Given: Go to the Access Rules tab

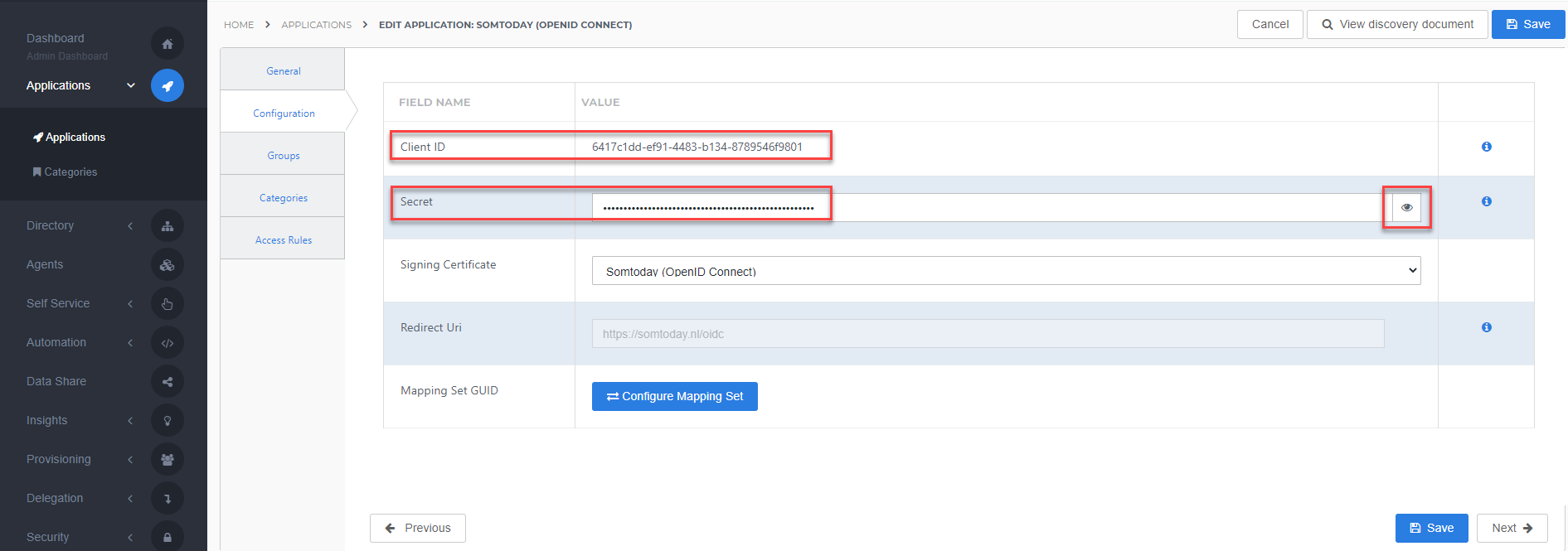Looking at the screenshot, I should click(x=283, y=239).
